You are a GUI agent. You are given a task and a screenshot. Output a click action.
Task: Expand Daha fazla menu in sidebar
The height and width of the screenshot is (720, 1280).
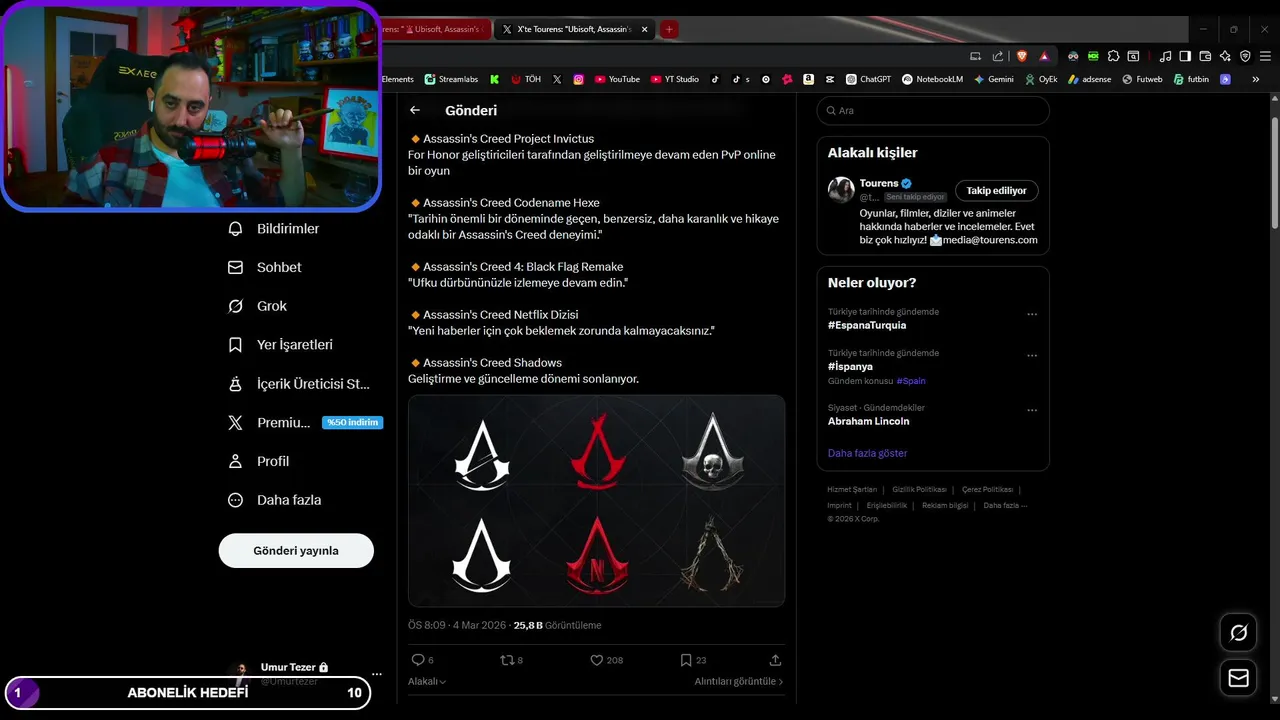tap(274, 500)
